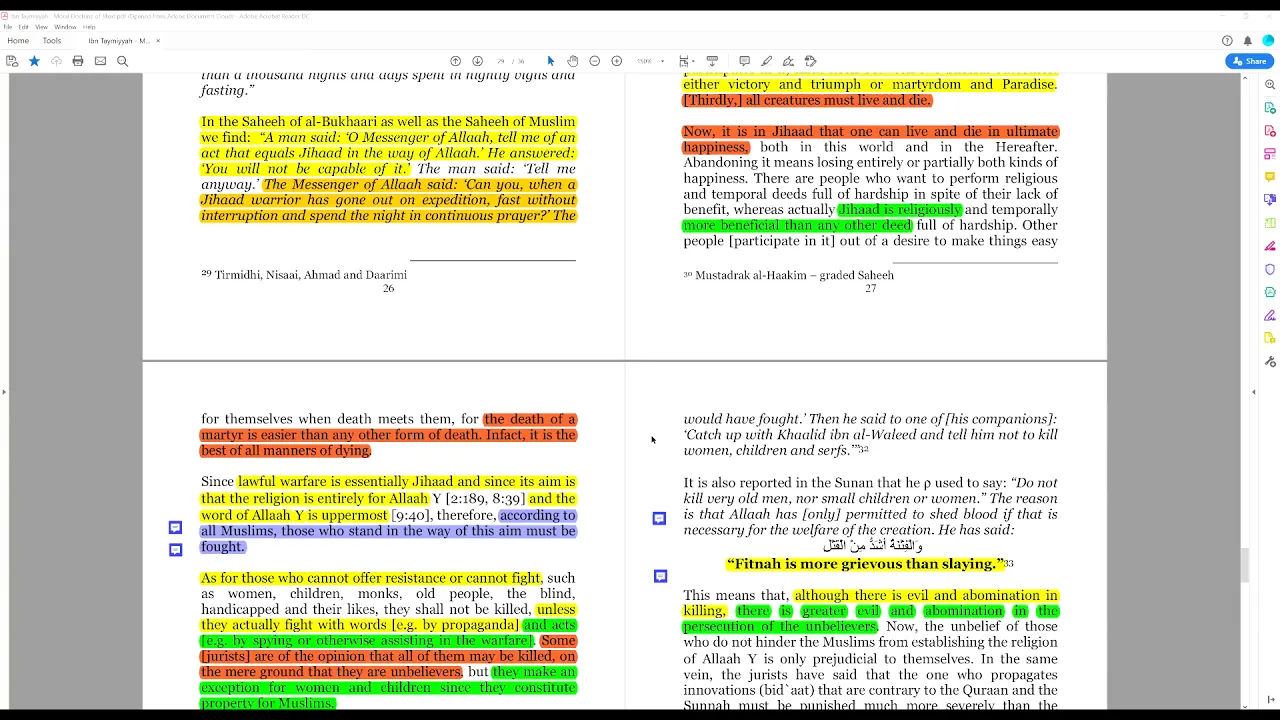Open the Edit PDF tool
The image size is (1280, 720).
point(1270,154)
